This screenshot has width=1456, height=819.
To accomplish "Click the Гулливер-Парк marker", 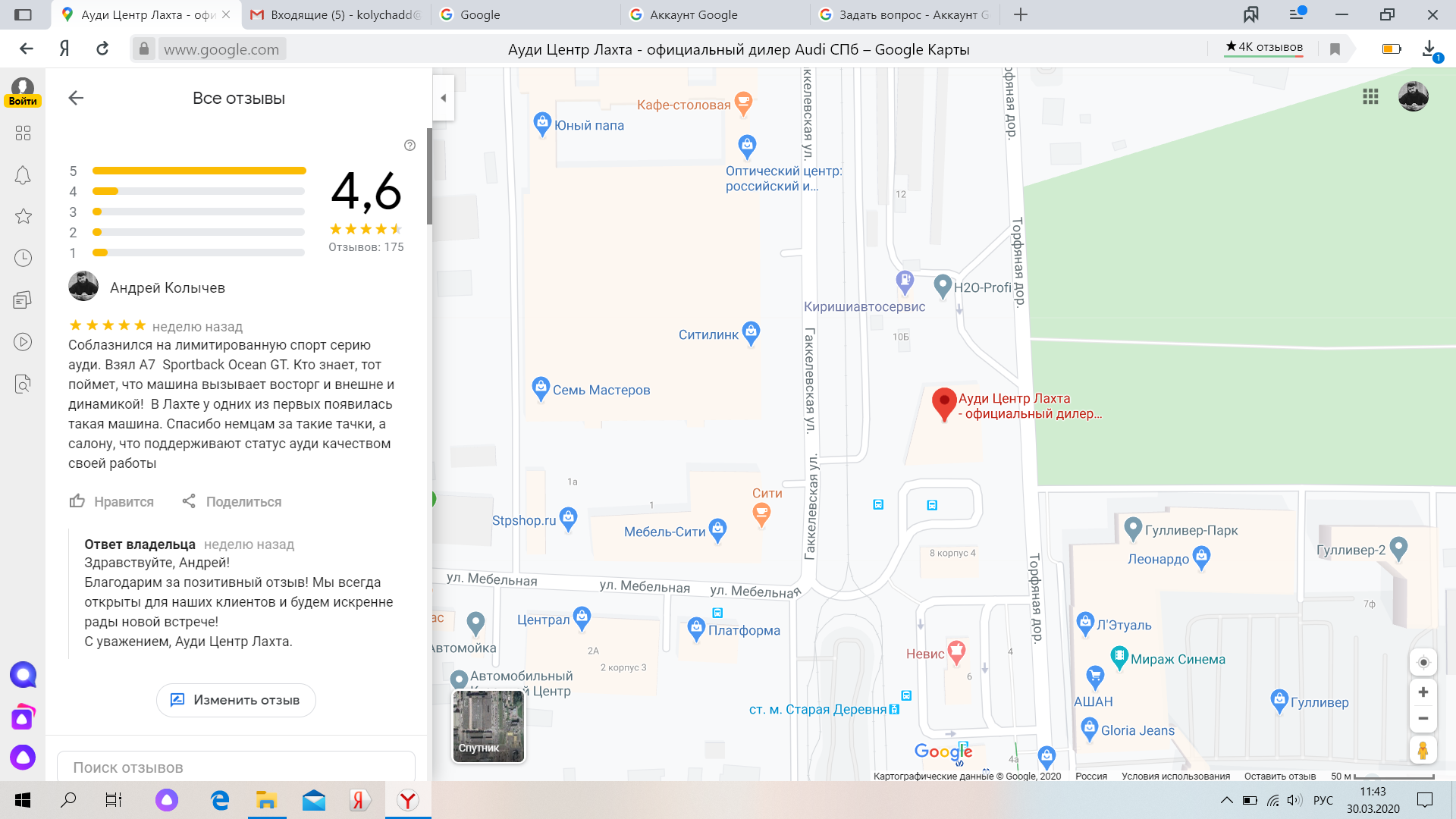I will [x=1133, y=529].
